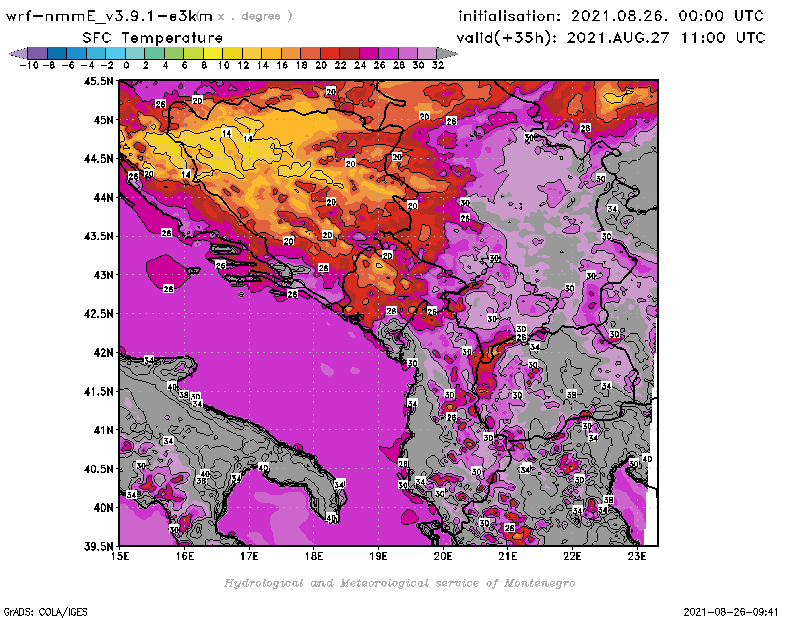Select the legend swatch between -8 and -6
Screen dimensions: 800x618
pyautogui.click(x=57, y=53)
